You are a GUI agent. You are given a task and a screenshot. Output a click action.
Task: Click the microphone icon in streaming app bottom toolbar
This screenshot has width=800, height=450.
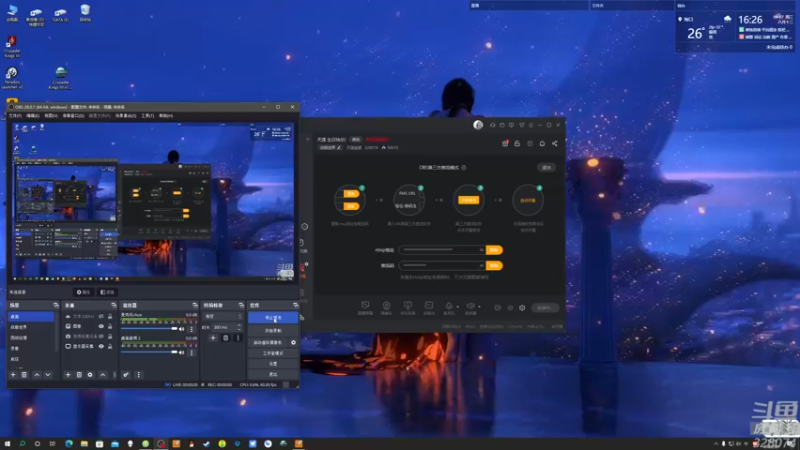(449, 306)
